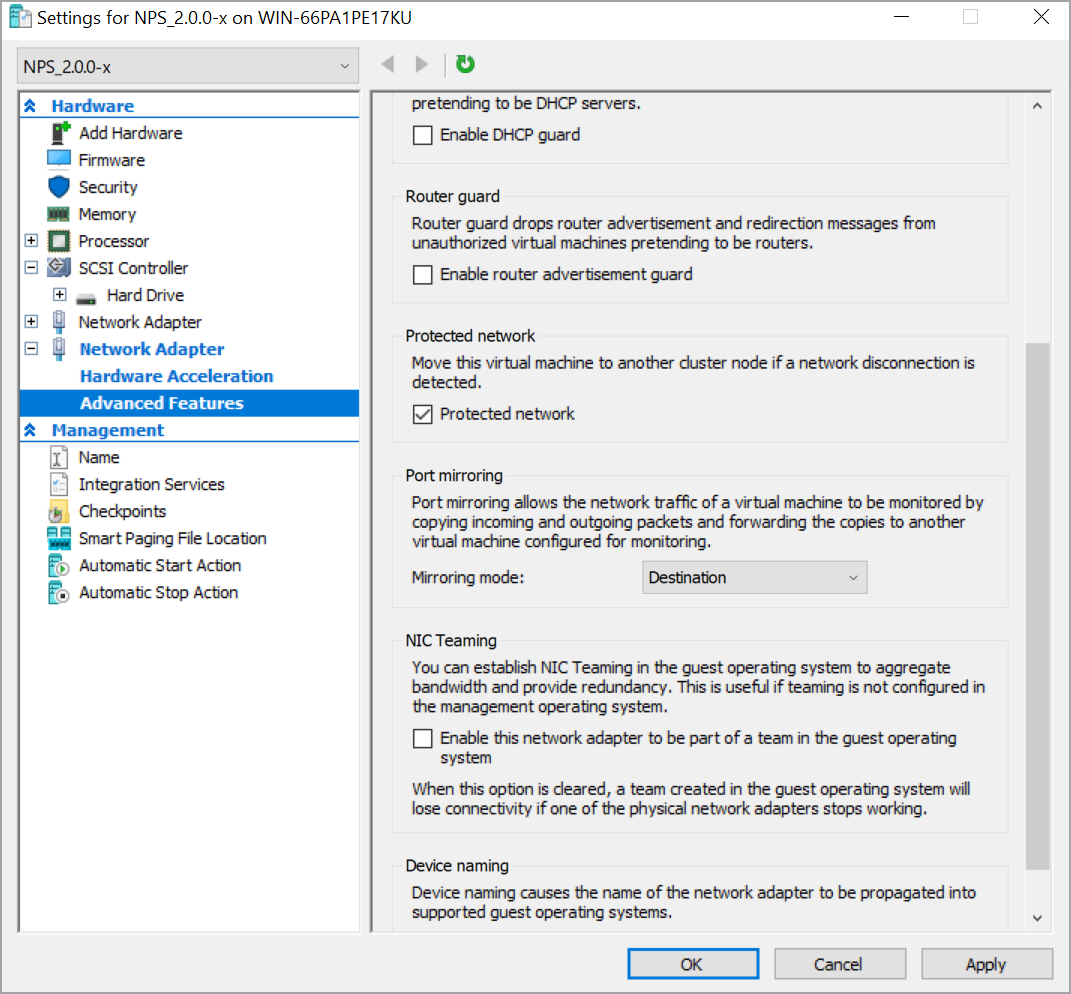Image resolution: width=1071 pixels, height=994 pixels.
Task: Collapse the SCSI Controller tree node
Action: (31, 267)
